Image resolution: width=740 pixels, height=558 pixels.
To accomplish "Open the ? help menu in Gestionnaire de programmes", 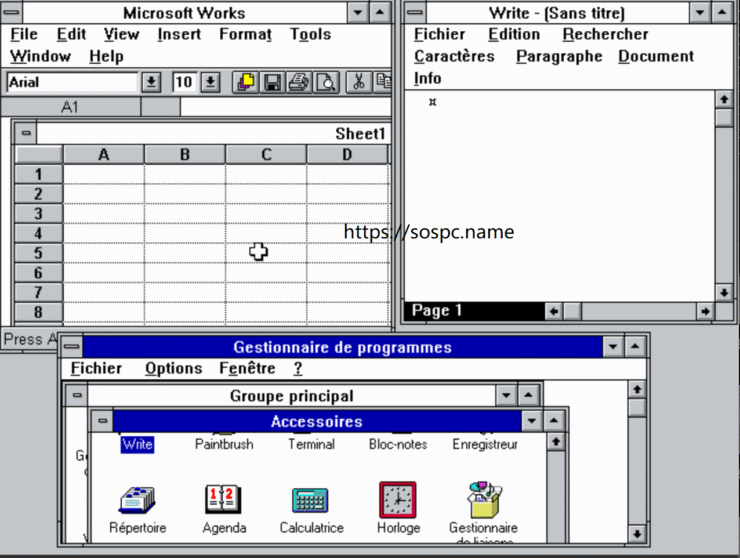I will click(x=298, y=368).
